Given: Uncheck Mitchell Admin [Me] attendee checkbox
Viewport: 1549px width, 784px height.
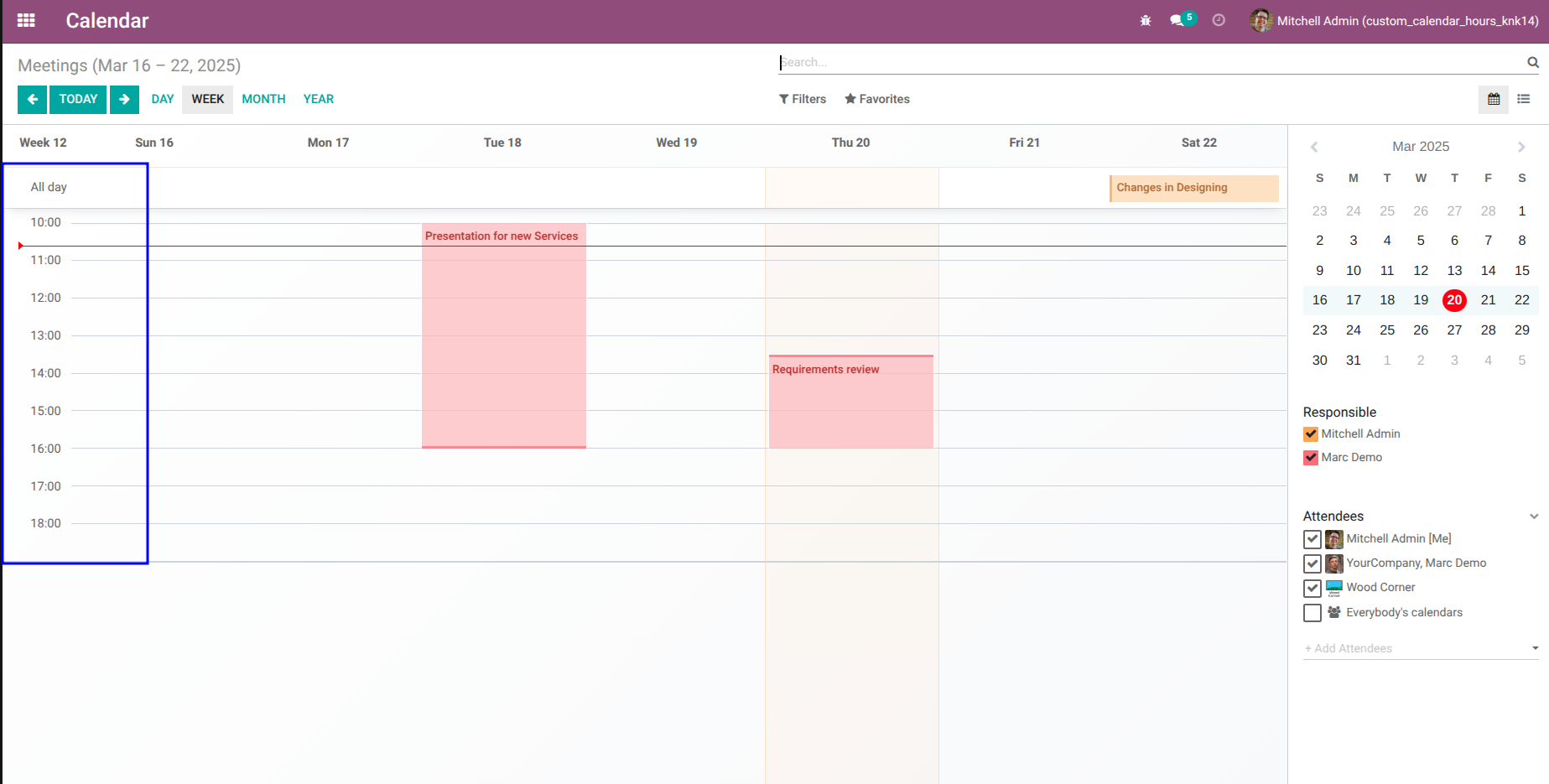Looking at the screenshot, I should [x=1312, y=539].
